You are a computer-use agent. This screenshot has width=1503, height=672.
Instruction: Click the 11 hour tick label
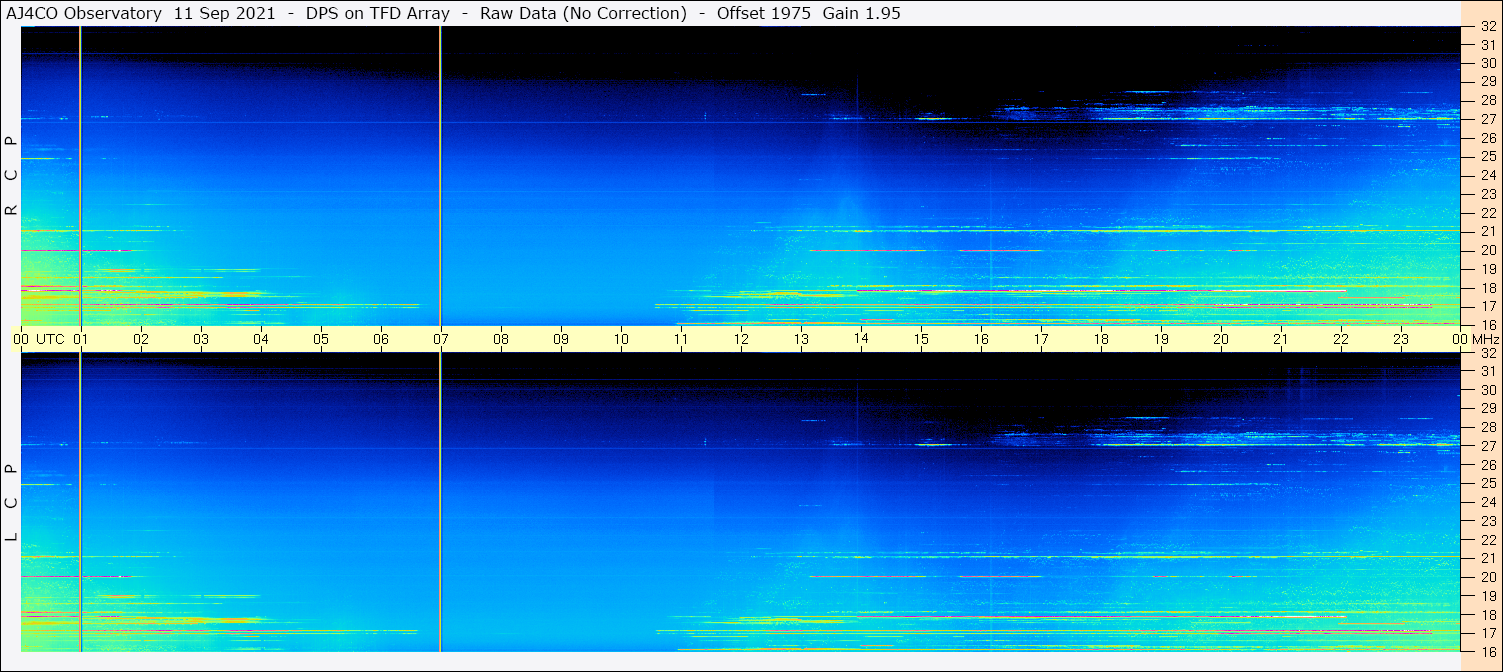pos(681,339)
